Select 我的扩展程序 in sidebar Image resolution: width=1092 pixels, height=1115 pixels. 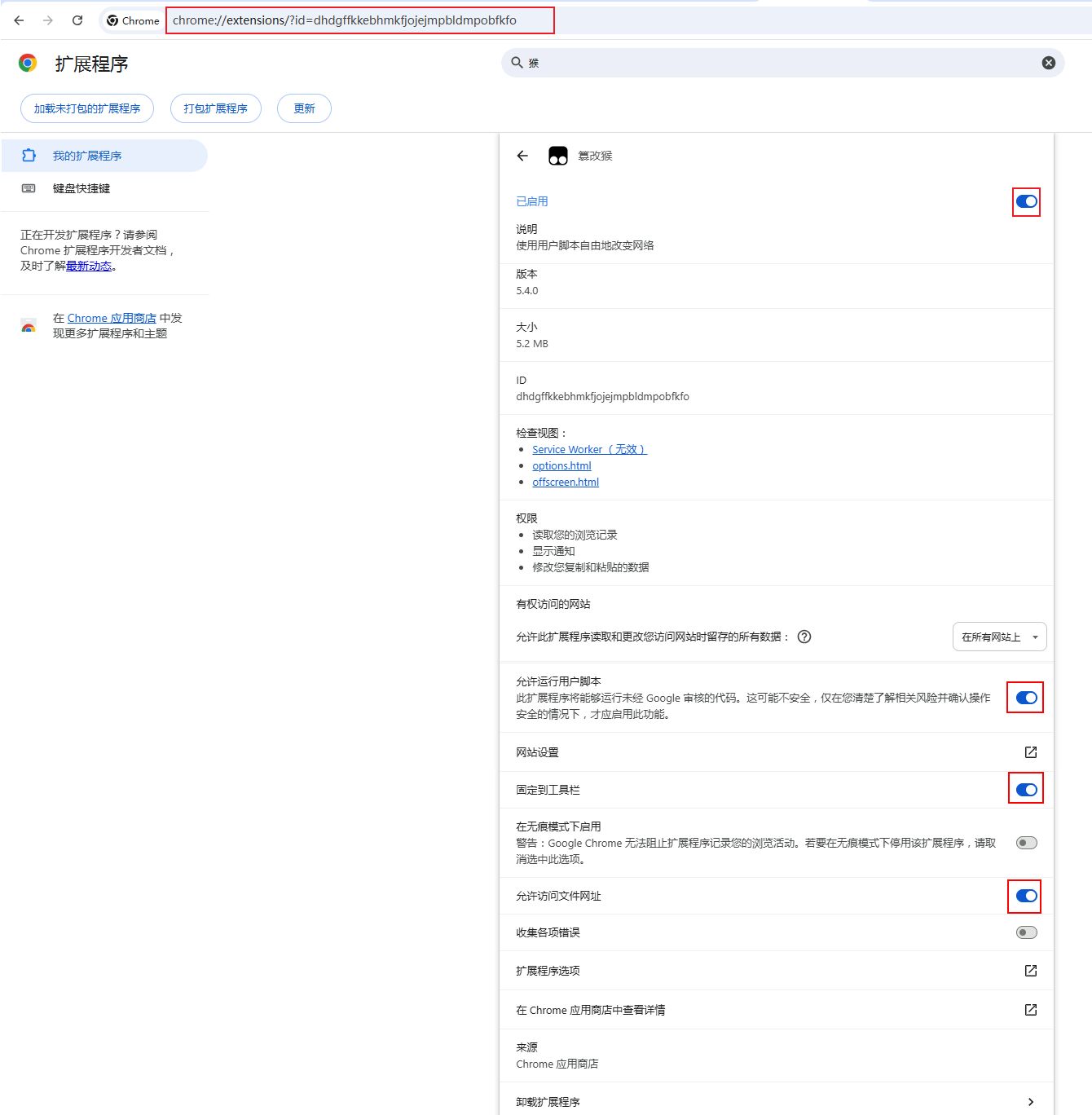pos(87,156)
